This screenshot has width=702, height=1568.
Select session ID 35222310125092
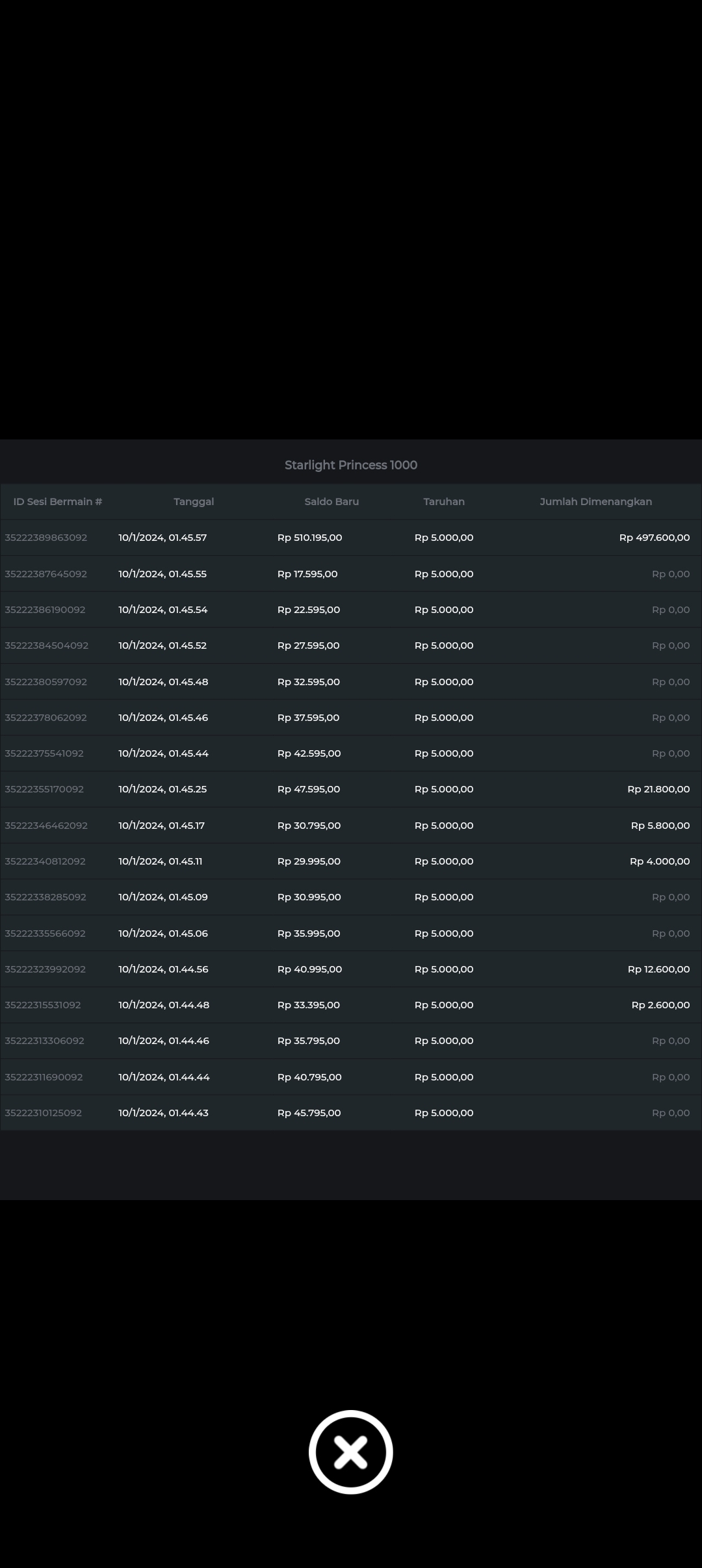(x=44, y=1112)
